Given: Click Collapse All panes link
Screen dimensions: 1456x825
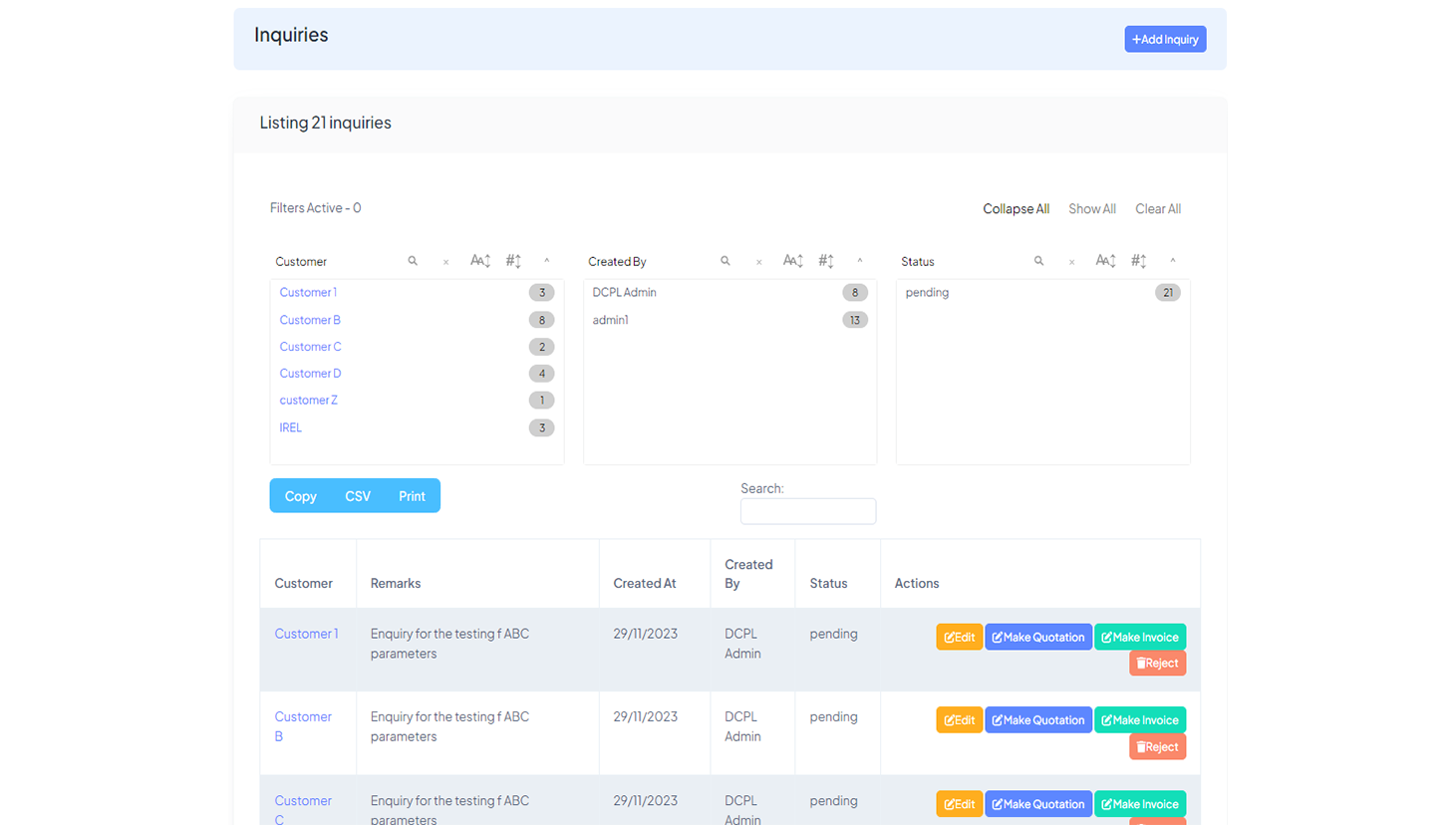Looking at the screenshot, I should click(1016, 209).
